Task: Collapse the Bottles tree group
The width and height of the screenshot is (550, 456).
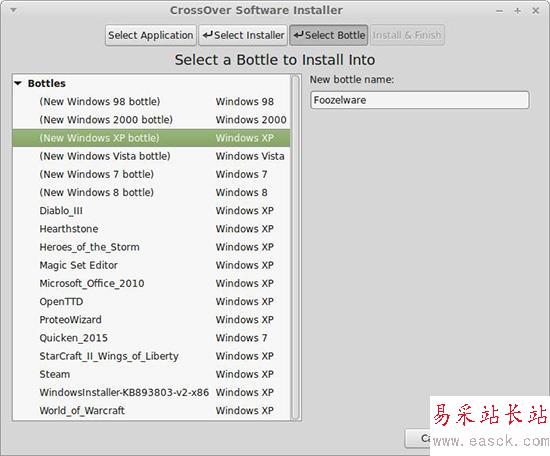Action: pyautogui.click(x=18, y=83)
